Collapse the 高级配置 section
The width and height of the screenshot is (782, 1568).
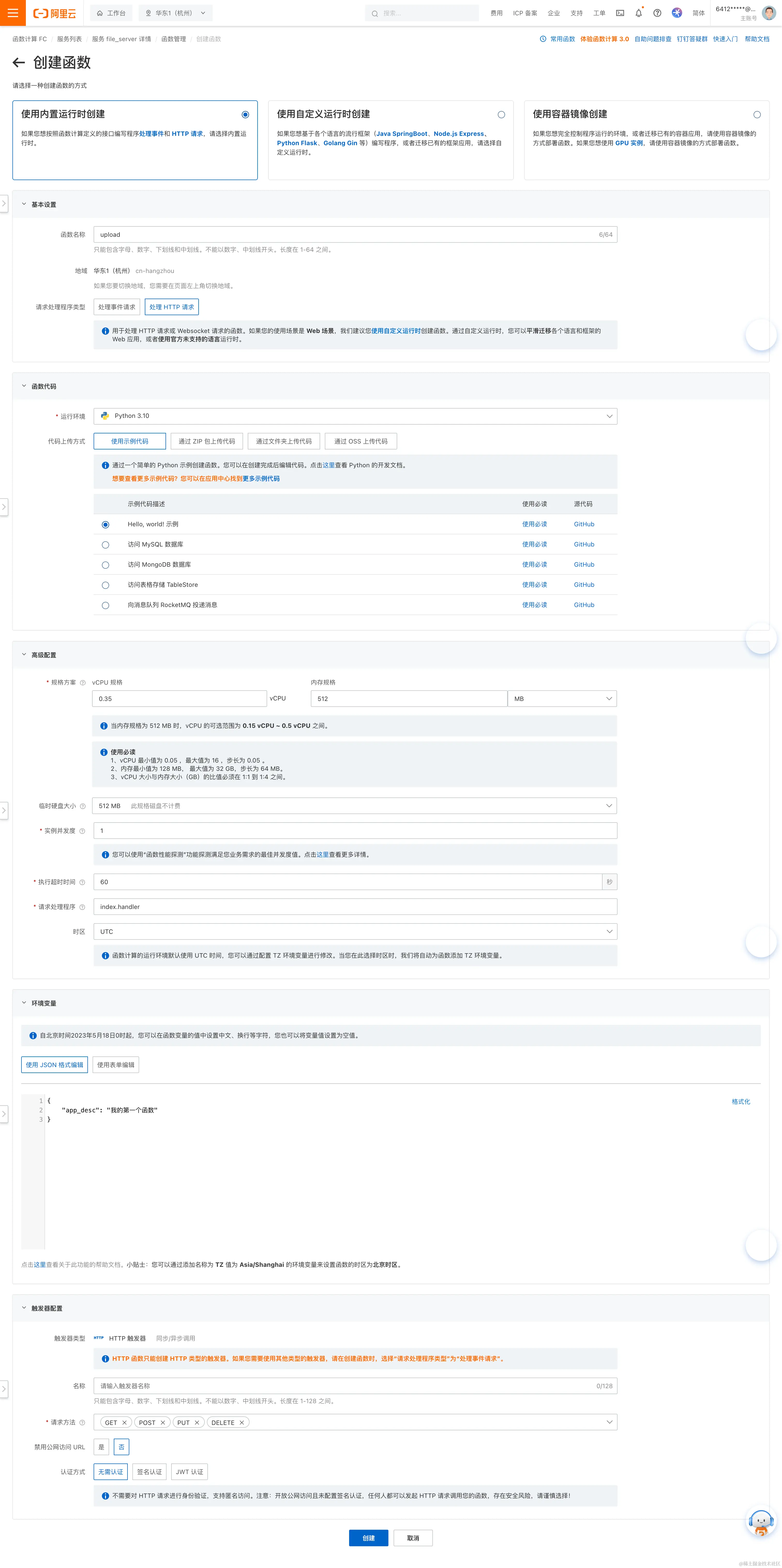click(24, 655)
